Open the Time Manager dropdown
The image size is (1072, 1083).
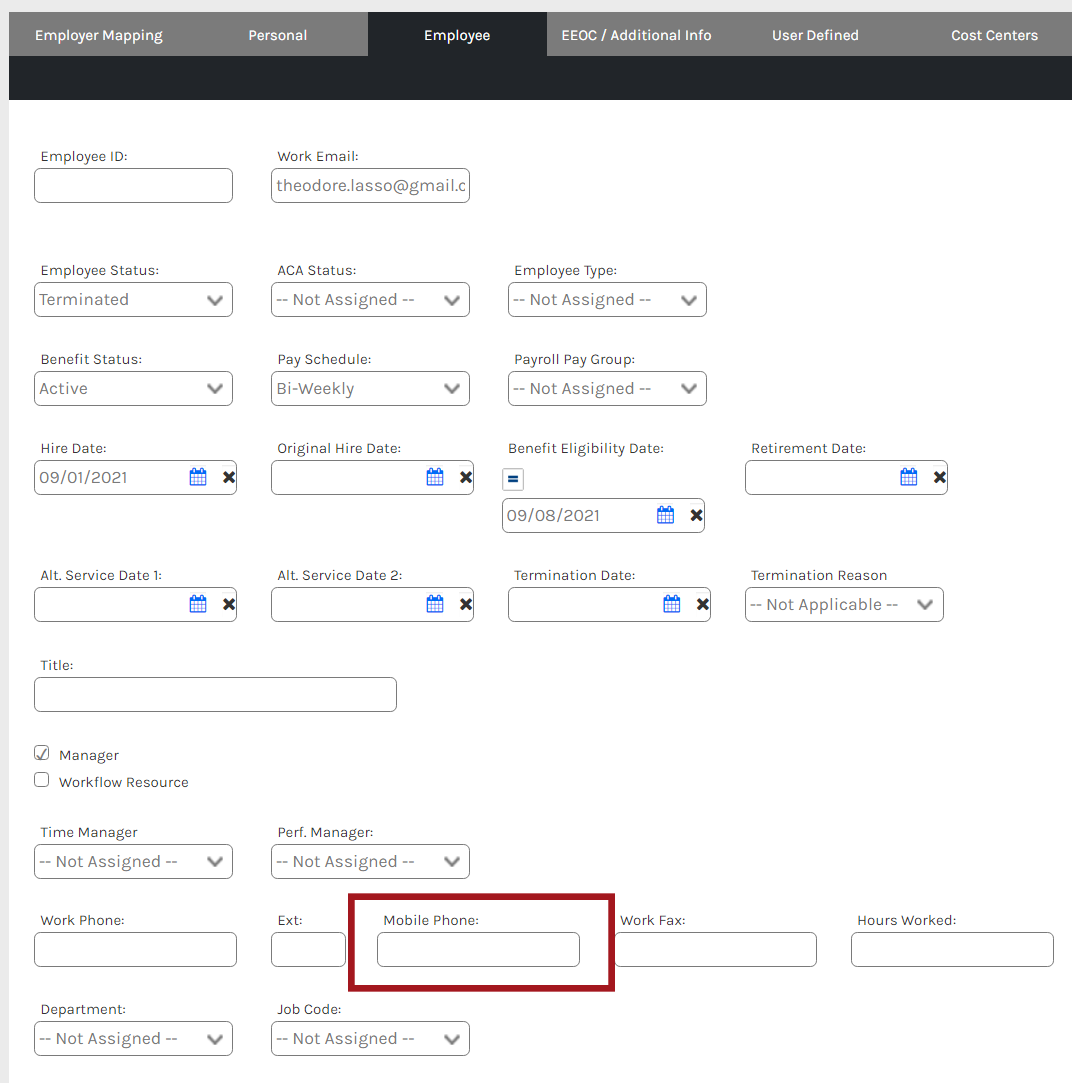tap(133, 861)
